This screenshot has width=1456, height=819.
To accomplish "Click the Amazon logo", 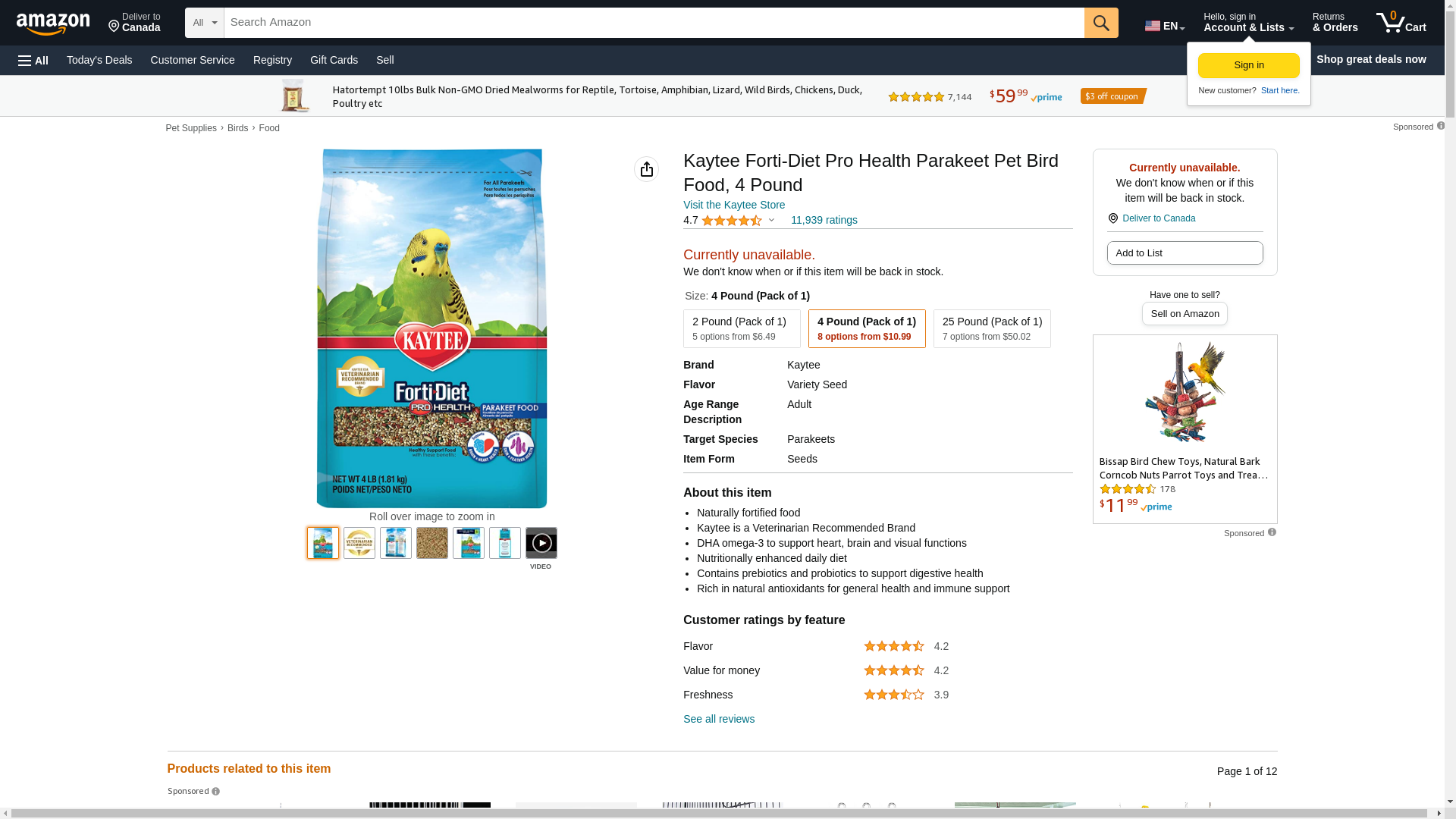I will tap(53, 24).
